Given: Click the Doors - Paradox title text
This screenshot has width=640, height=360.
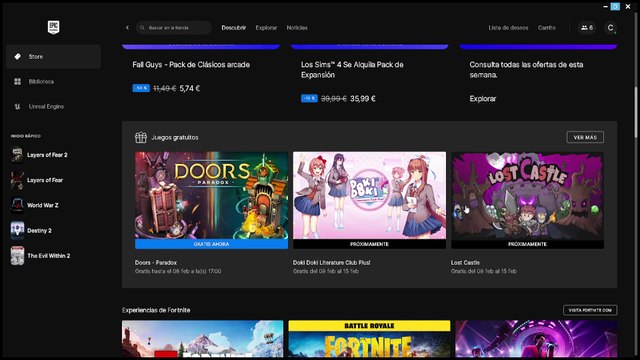Looking at the screenshot, I should (x=156, y=262).
